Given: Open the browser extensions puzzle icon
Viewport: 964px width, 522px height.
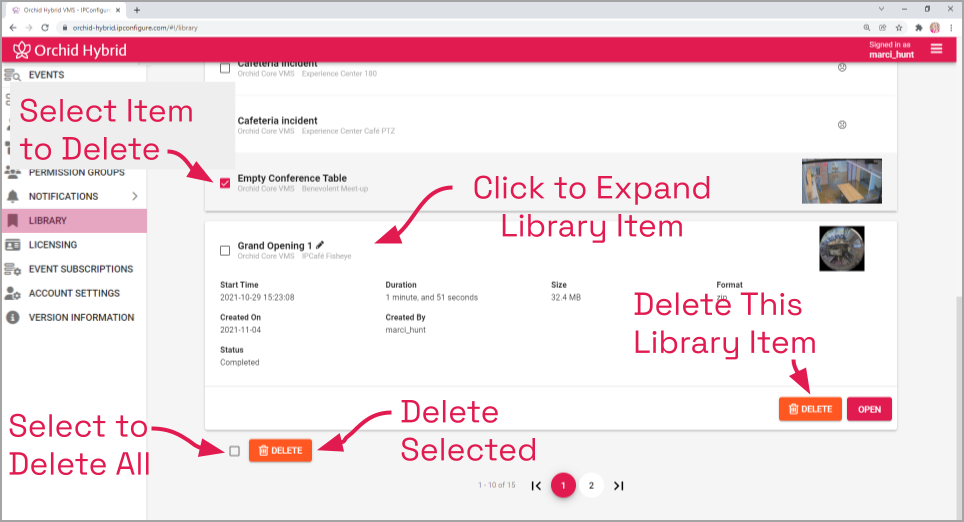Looking at the screenshot, I should [x=919, y=28].
